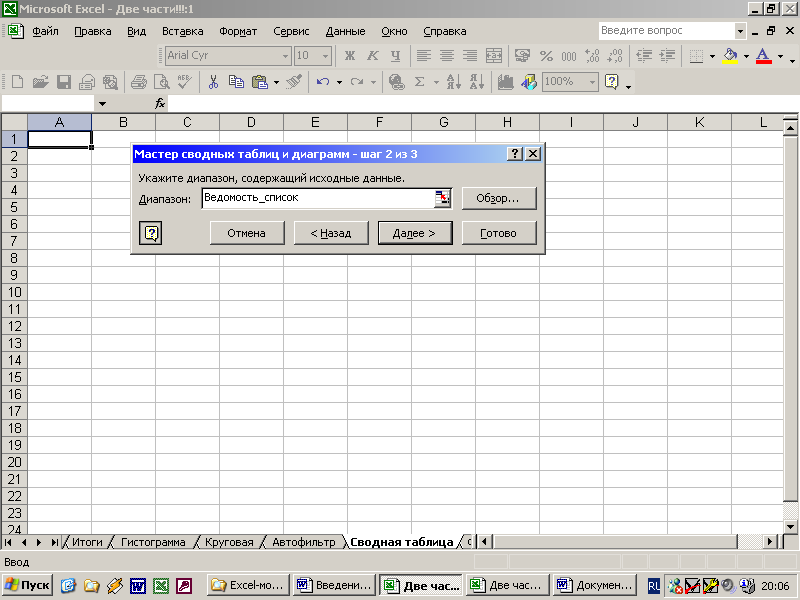Switch to the Гистограмма sheet tab
The width and height of the screenshot is (800, 600).
tap(153, 542)
